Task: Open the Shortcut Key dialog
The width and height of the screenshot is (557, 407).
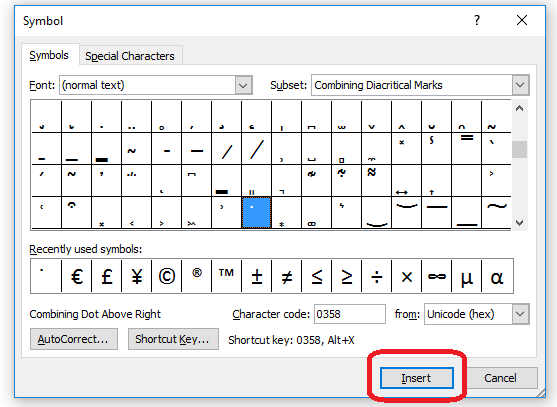Action: 173,339
